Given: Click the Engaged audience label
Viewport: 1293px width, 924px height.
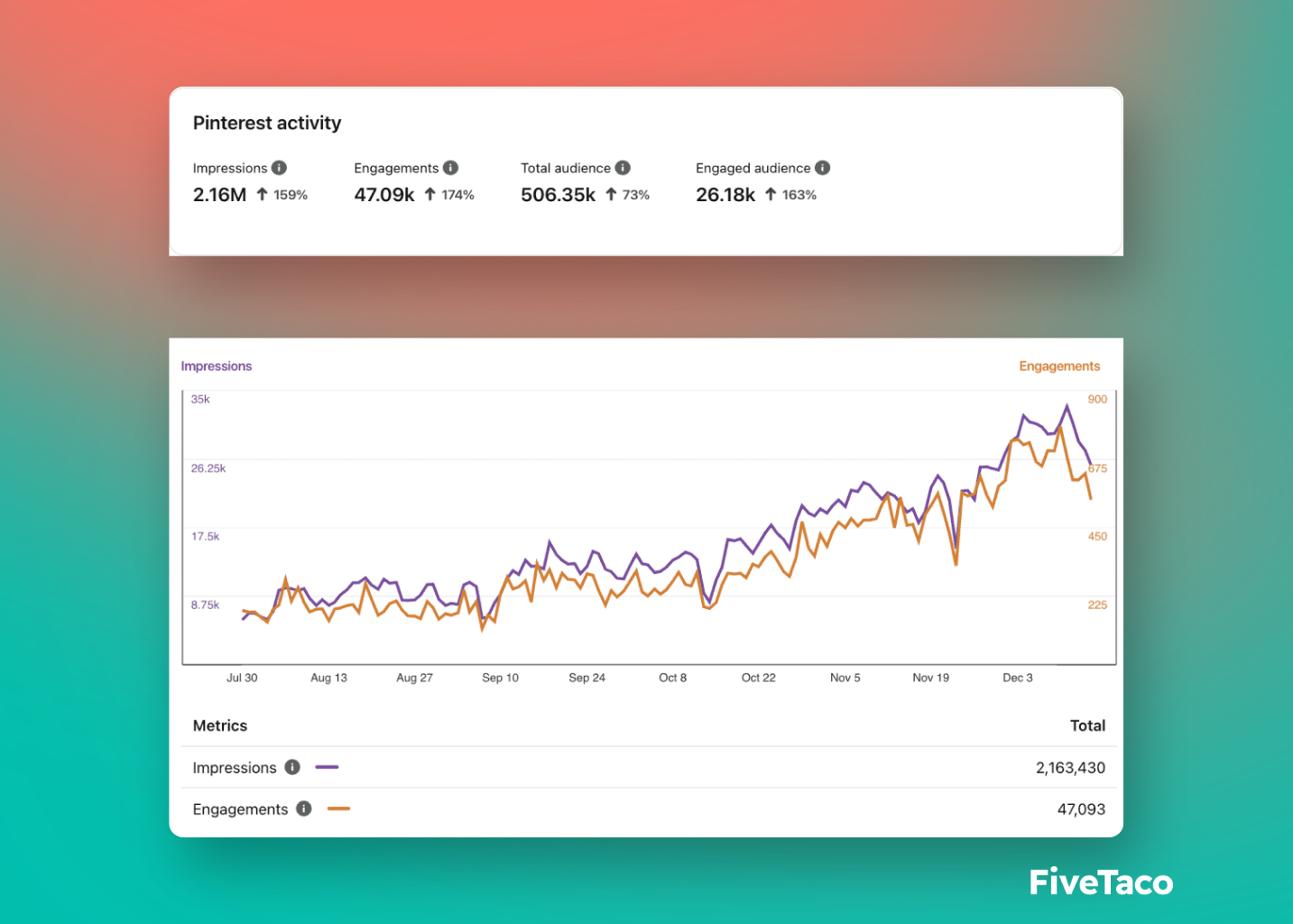Looking at the screenshot, I should (753, 168).
